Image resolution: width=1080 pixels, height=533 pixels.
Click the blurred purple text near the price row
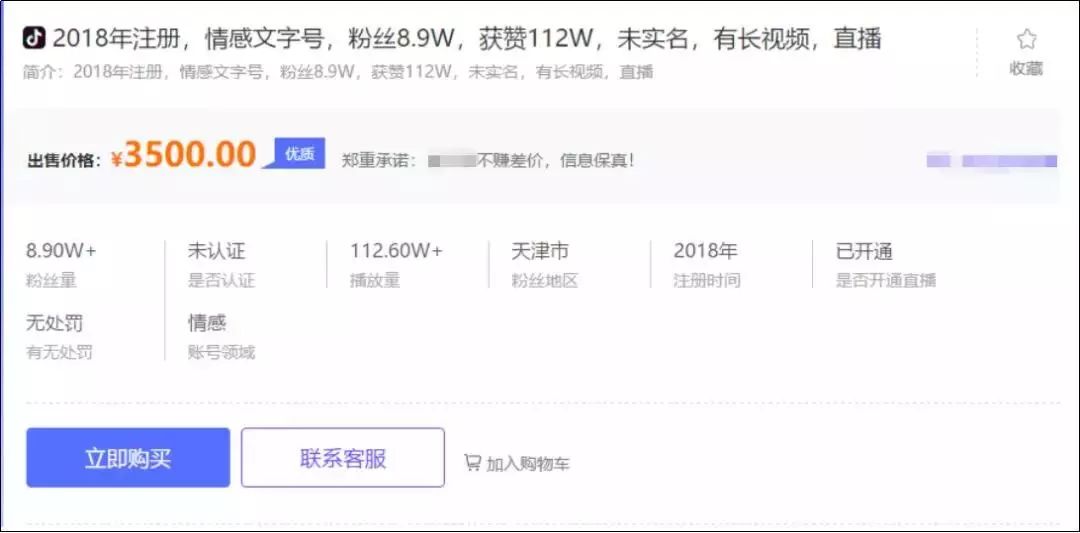[992, 161]
